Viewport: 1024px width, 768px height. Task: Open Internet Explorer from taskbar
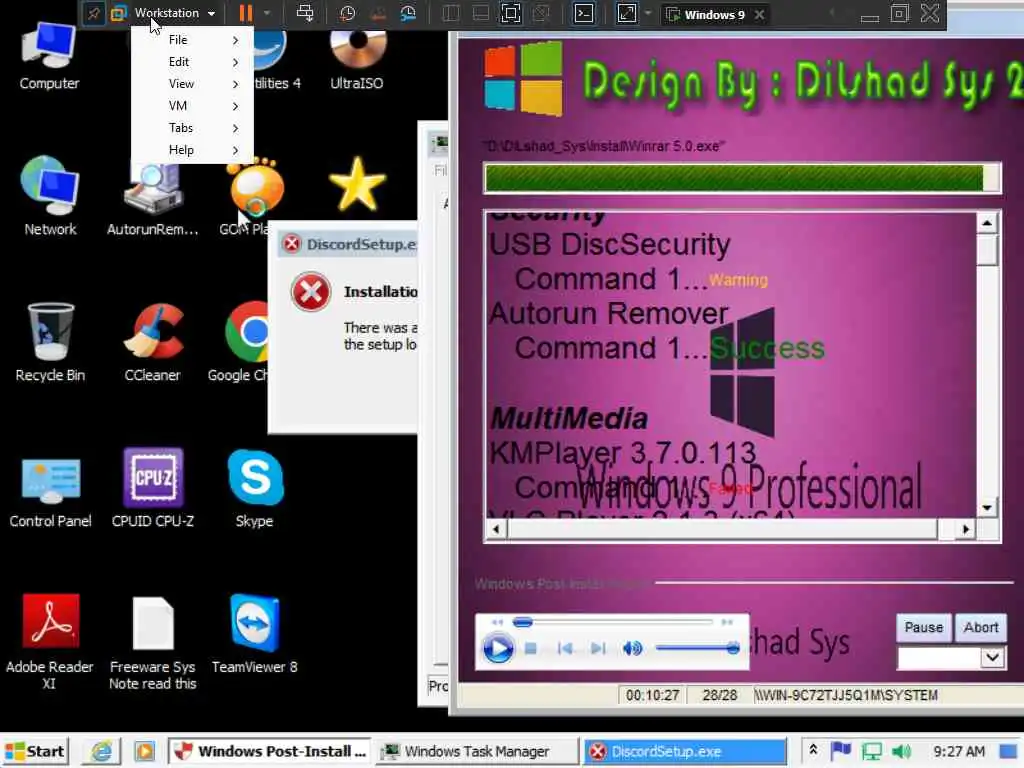(x=101, y=752)
